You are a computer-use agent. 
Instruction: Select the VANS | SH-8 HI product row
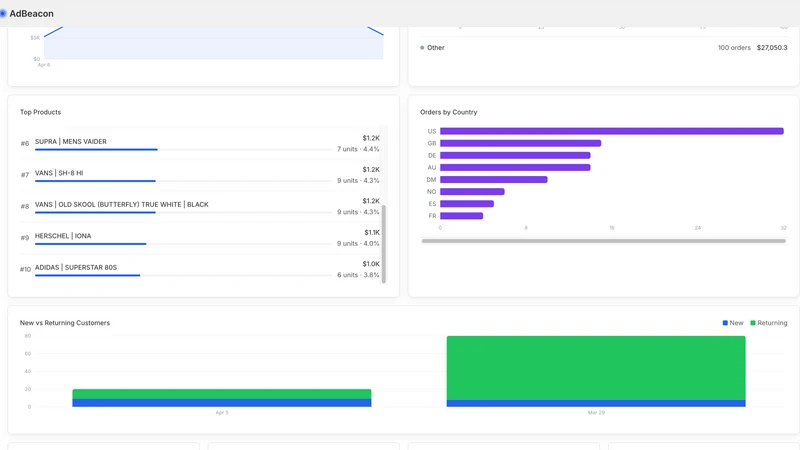coord(200,175)
